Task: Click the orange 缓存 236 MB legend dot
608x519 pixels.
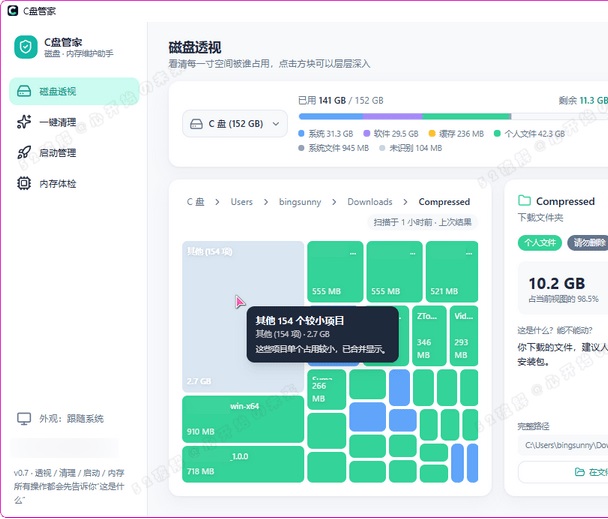Action: [x=432, y=133]
